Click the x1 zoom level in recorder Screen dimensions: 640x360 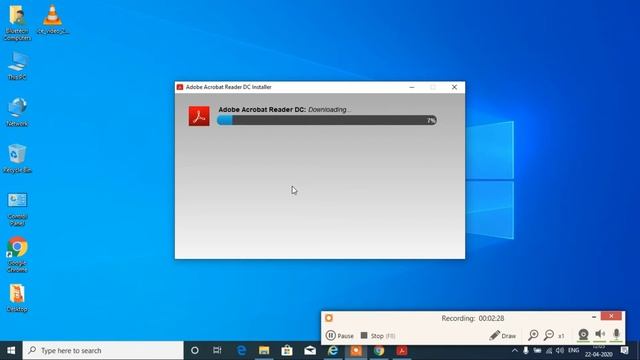pos(562,336)
